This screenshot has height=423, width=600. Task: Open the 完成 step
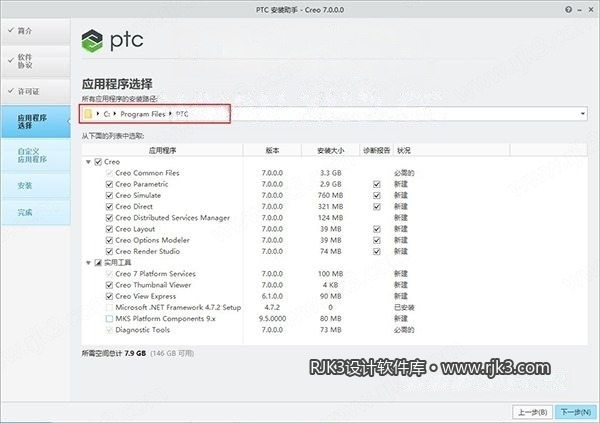click(x=36, y=212)
